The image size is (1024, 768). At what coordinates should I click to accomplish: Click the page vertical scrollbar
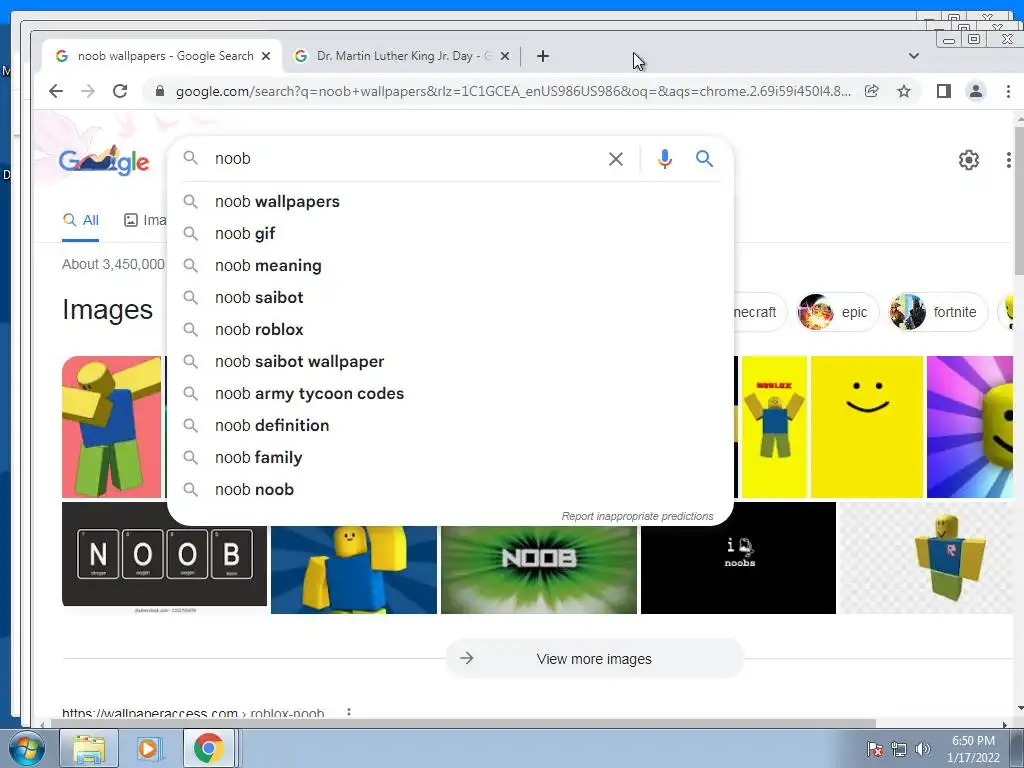click(x=1019, y=202)
